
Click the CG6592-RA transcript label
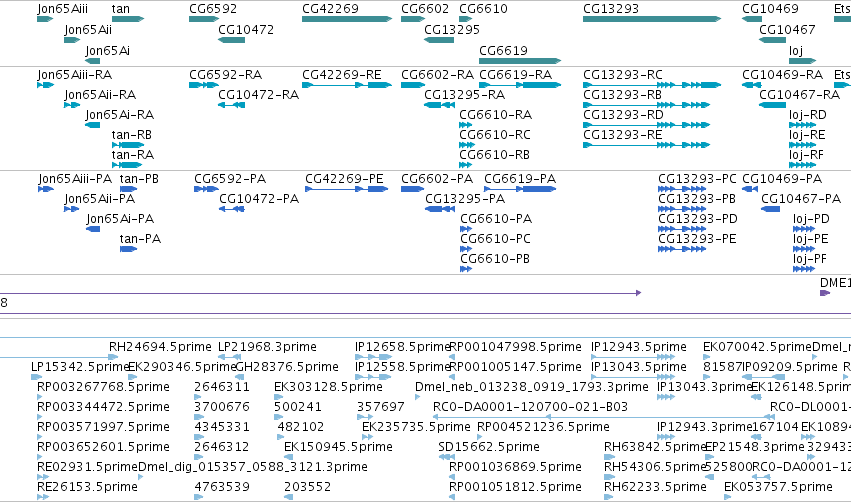pos(225,75)
